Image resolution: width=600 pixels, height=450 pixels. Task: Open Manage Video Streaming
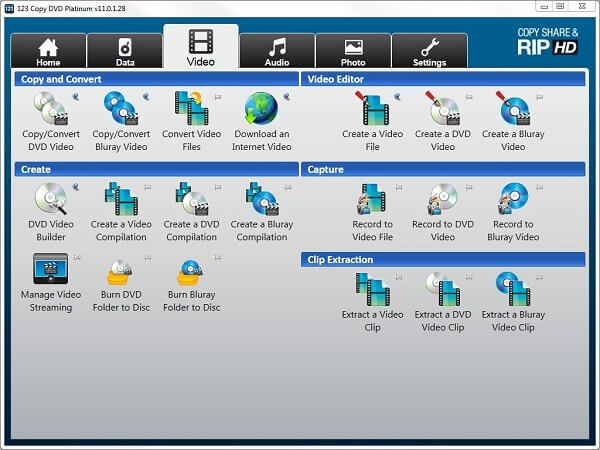point(50,270)
